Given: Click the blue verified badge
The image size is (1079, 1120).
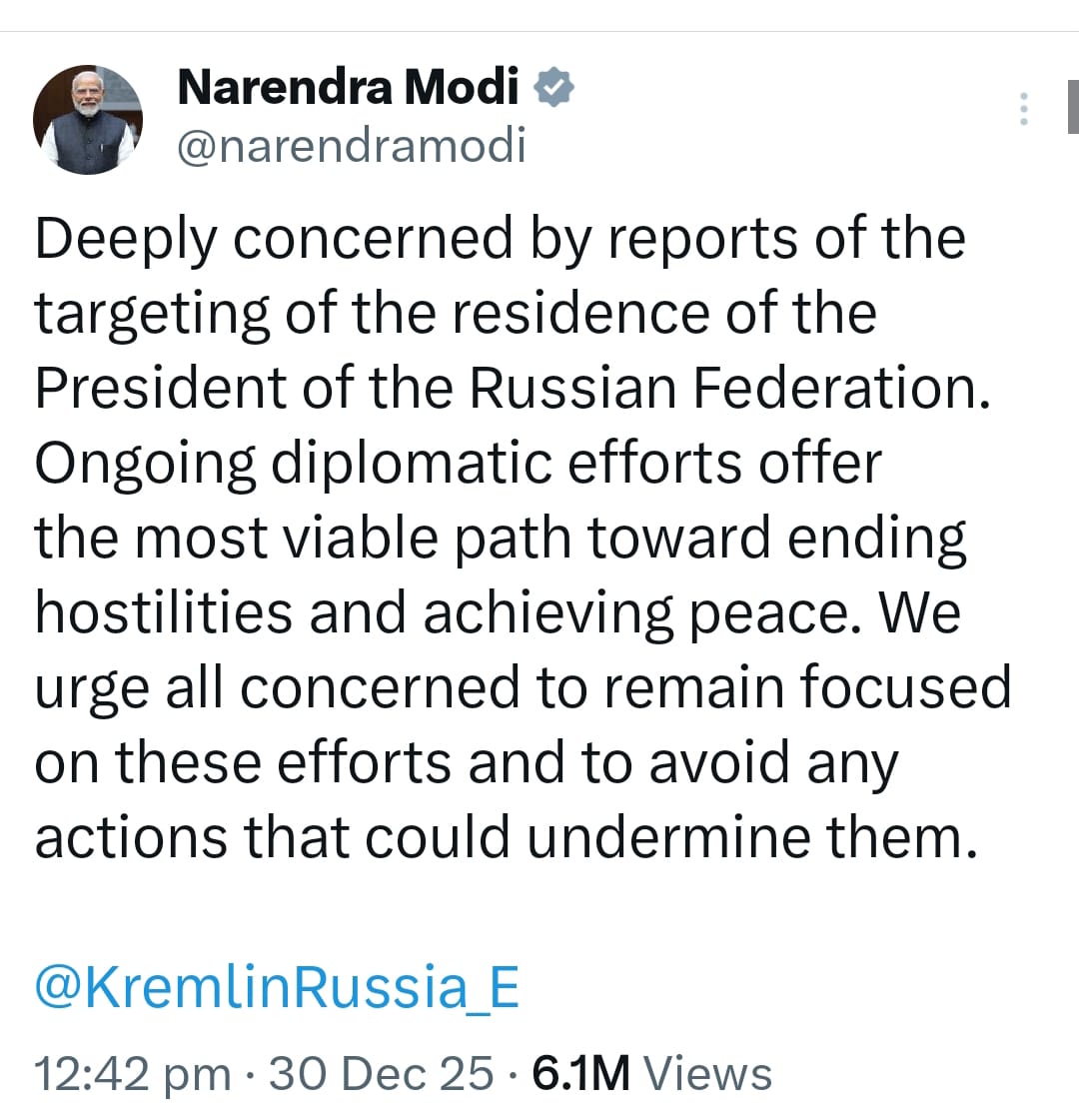Looking at the screenshot, I should 554,88.
